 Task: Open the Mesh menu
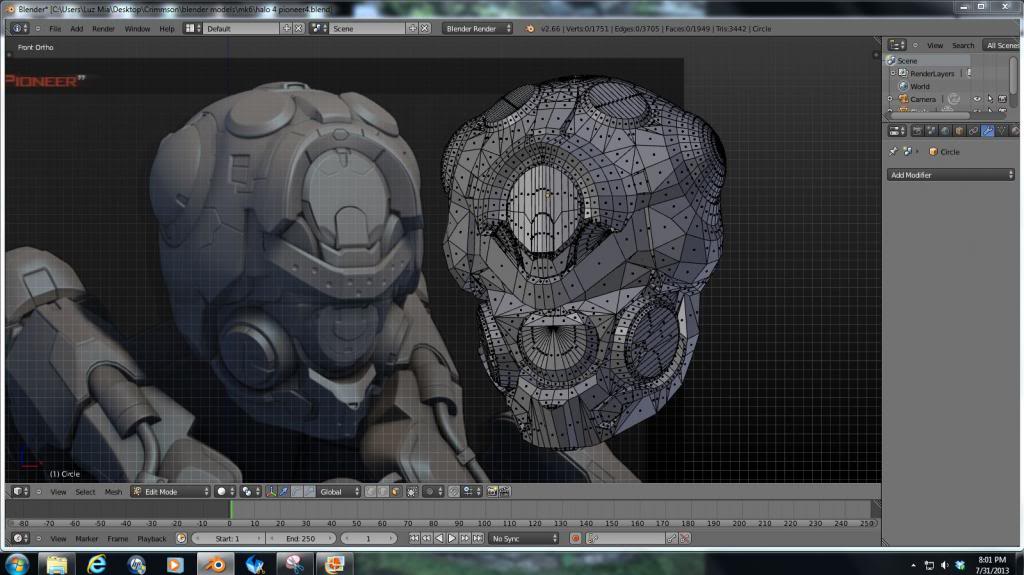[113, 492]
